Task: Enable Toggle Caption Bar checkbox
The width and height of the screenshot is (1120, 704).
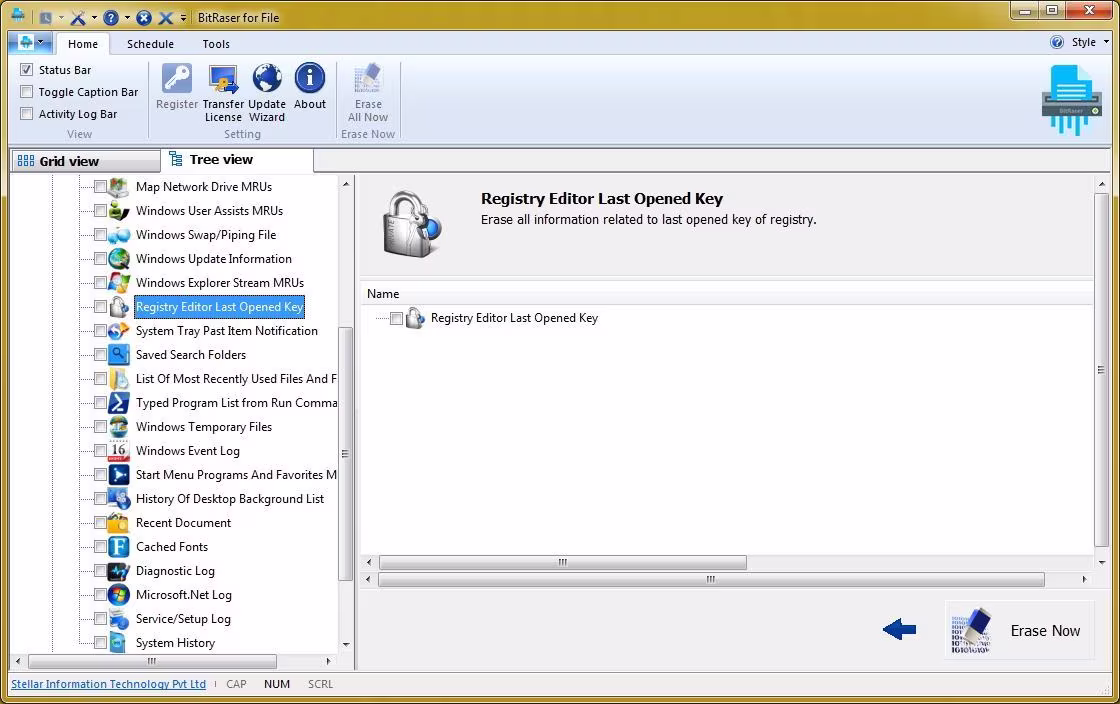Action: tap(26, 91)
